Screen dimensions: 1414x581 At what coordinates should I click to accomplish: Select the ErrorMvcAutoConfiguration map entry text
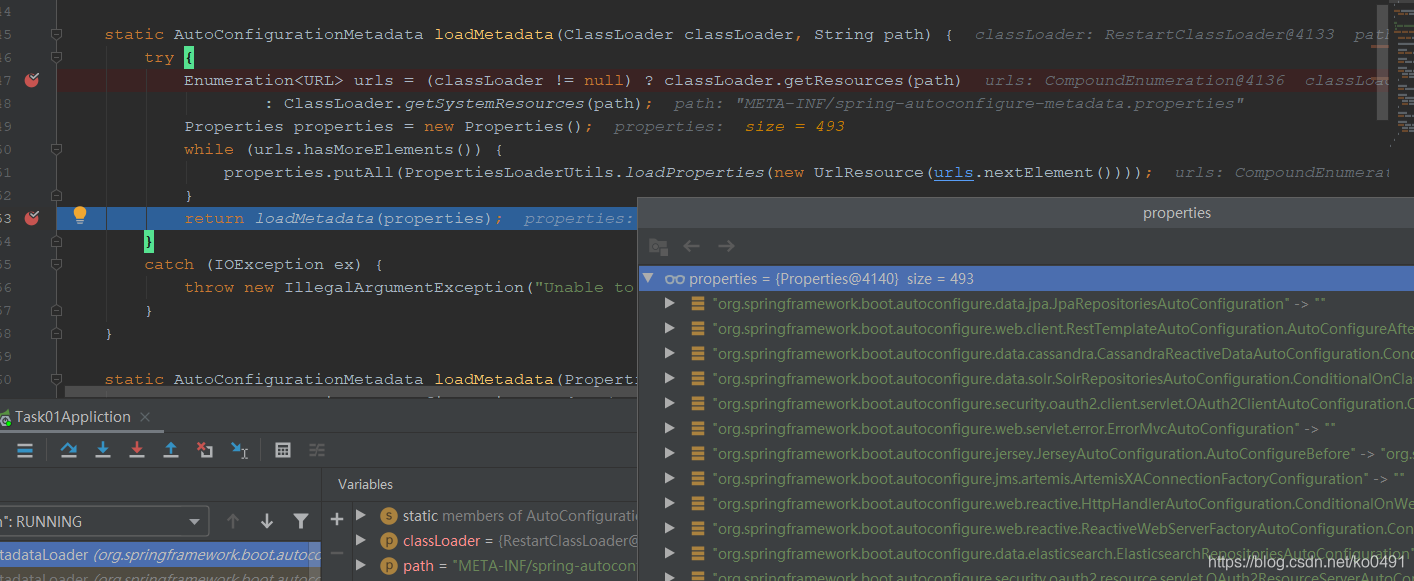[1025, 428]
